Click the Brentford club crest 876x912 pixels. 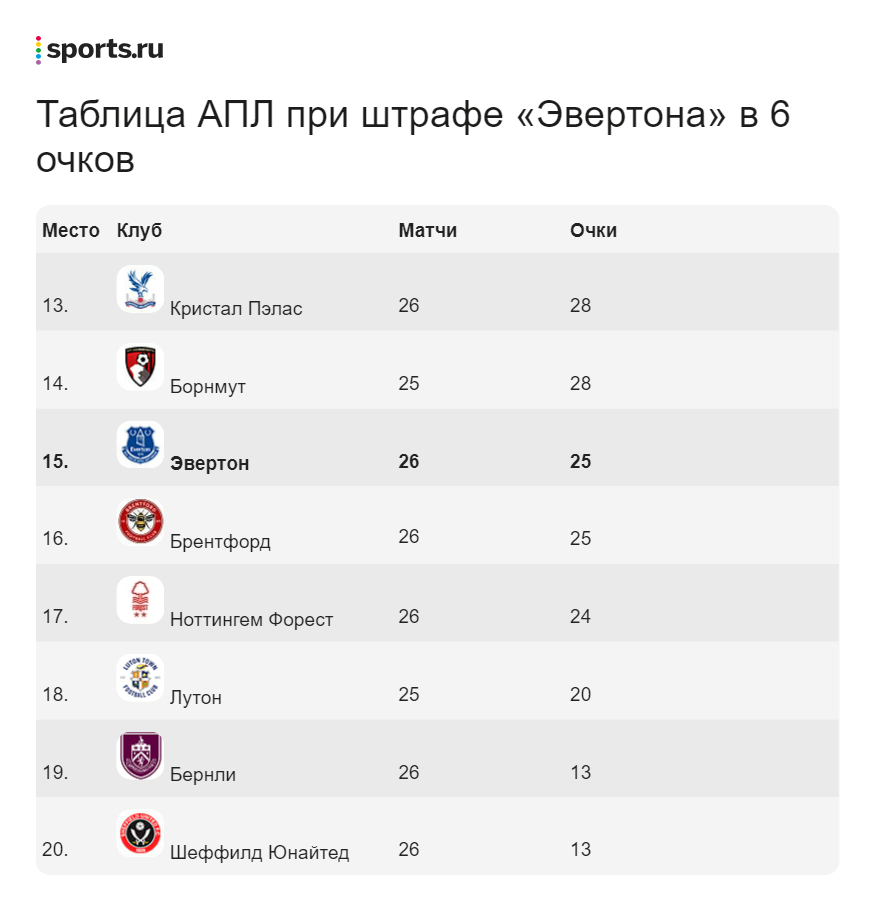click(140, 522)
